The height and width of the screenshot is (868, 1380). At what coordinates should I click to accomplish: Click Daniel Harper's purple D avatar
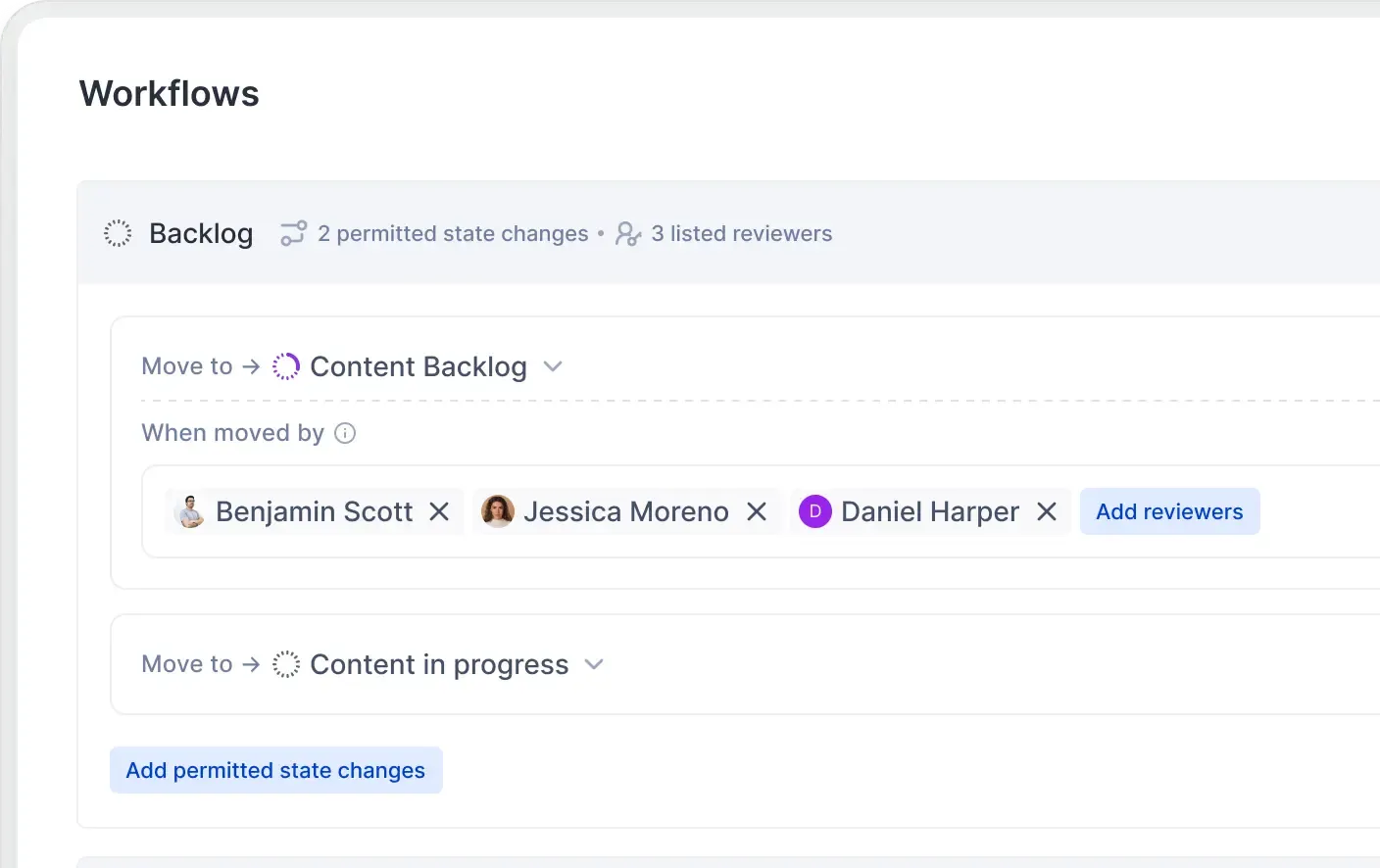pos(814,511)
